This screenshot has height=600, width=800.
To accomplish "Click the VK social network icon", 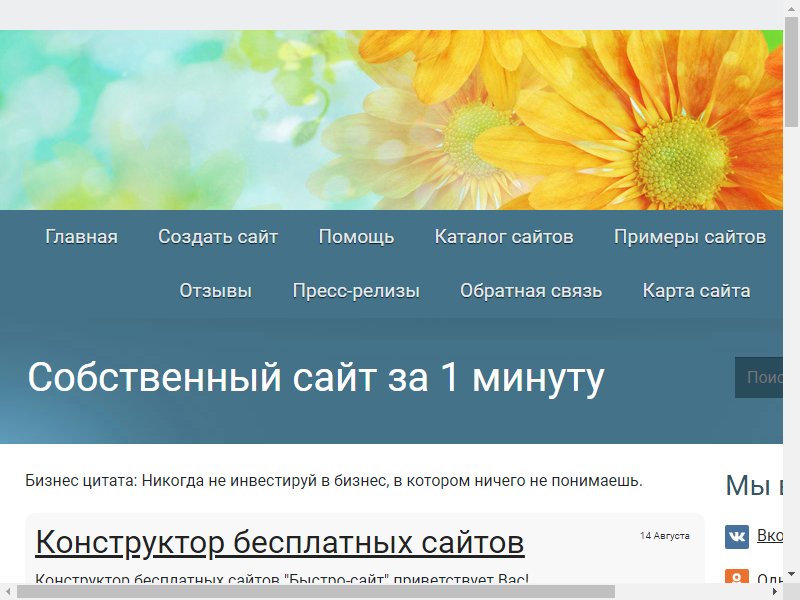I will [x=737, y=537].
